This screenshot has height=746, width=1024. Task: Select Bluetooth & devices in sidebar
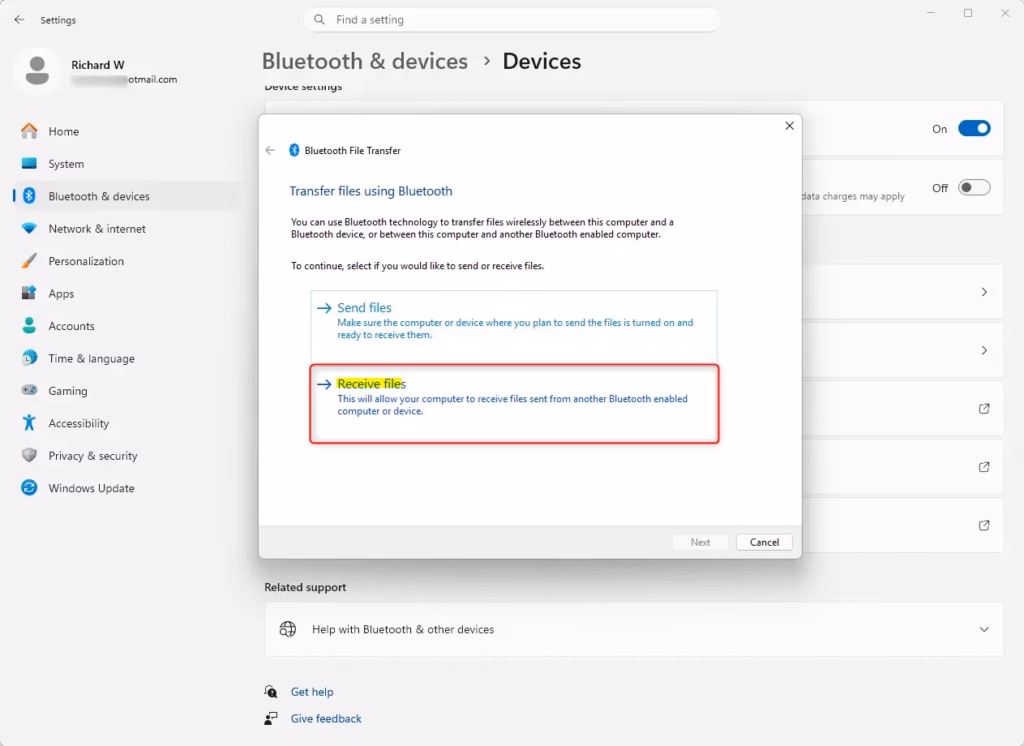click(99, 196)
